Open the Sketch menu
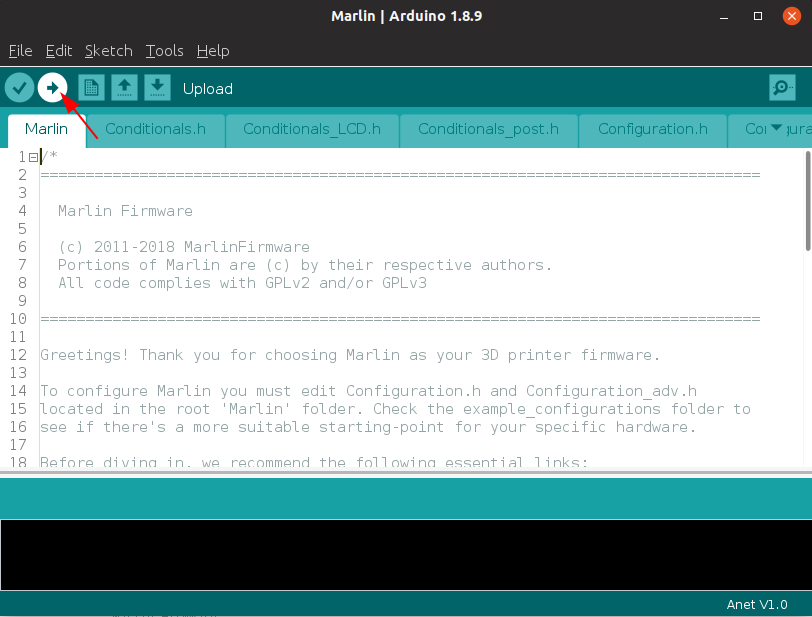This screenshot has height=617, width=812. click(109, 51)
